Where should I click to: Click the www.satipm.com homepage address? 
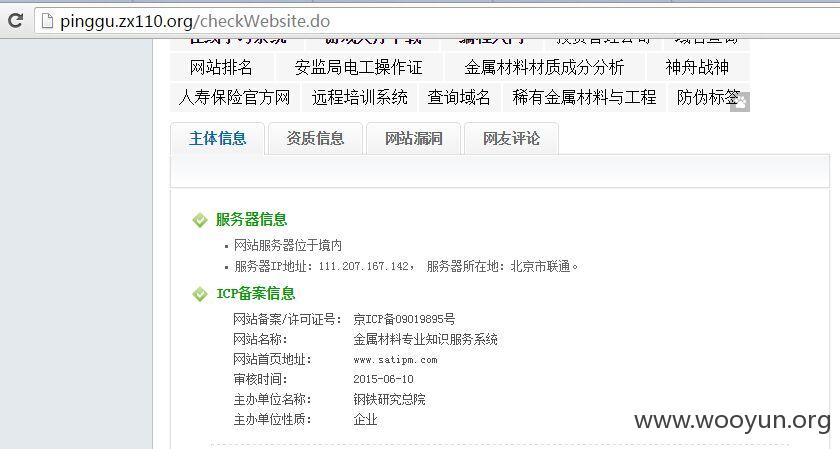[395, 360]
